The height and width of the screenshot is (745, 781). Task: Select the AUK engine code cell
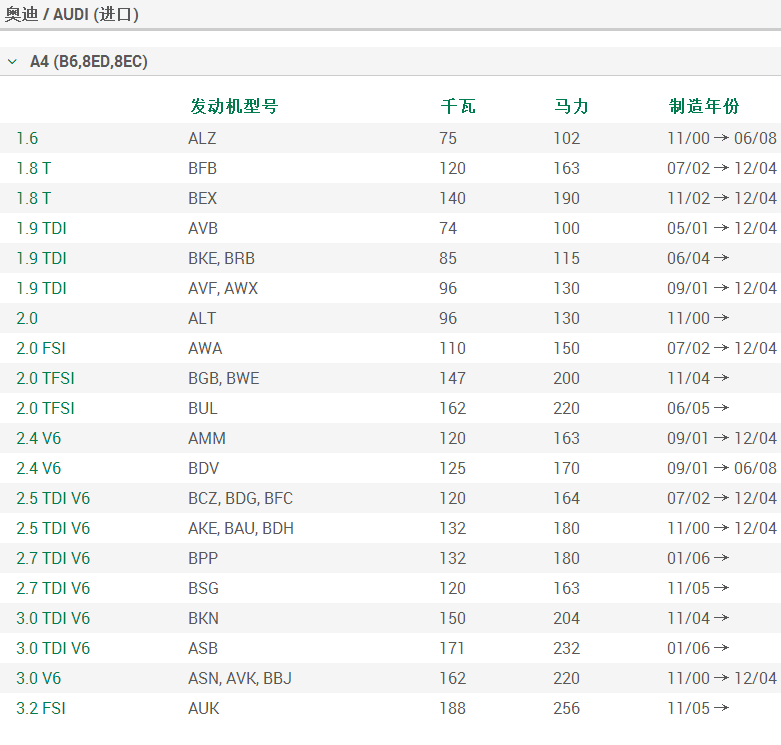pos(203,708)
